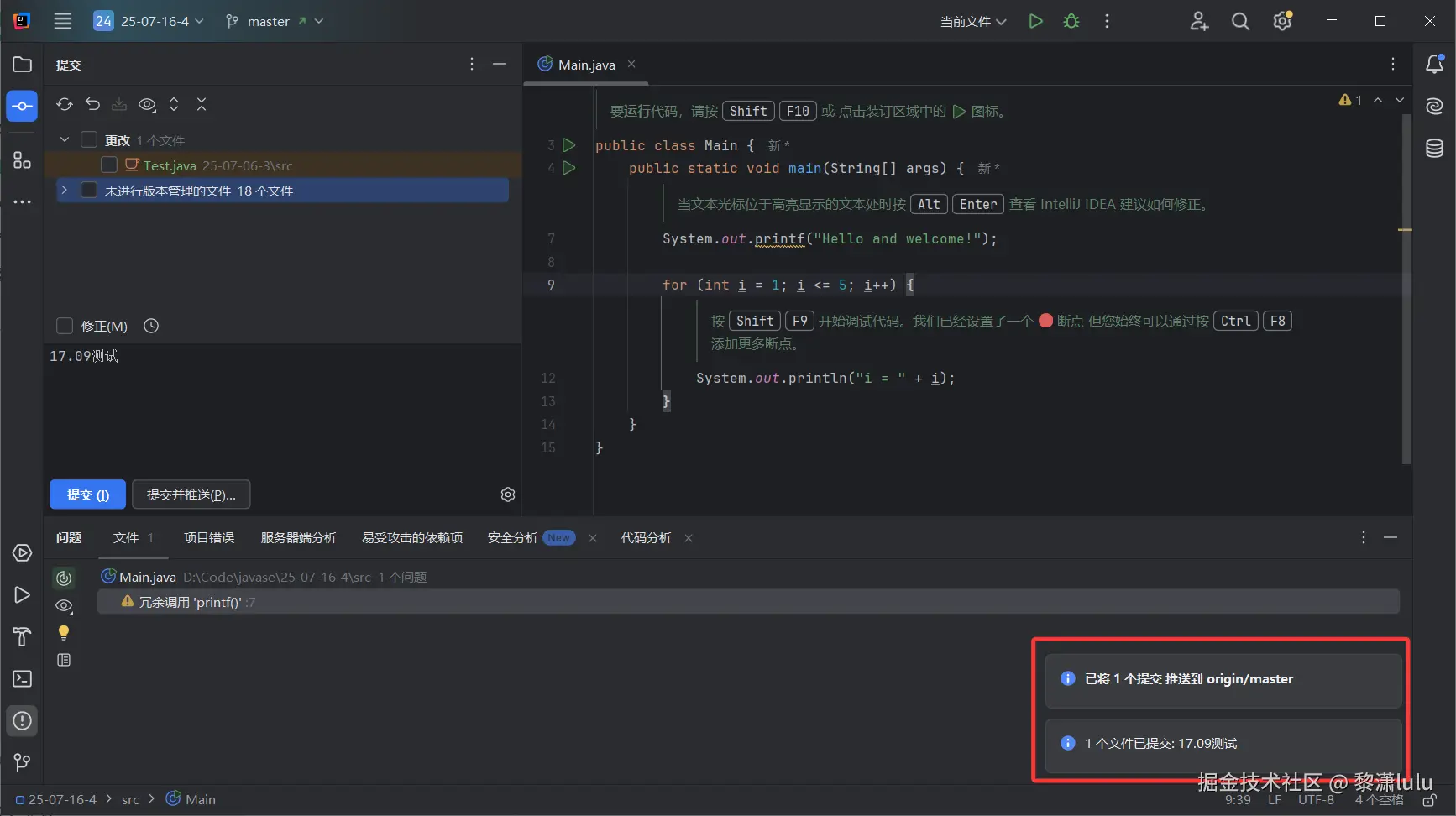Show quick-fix lightbulb in Problems
The image size is (1456, 816).
[64, 632]
